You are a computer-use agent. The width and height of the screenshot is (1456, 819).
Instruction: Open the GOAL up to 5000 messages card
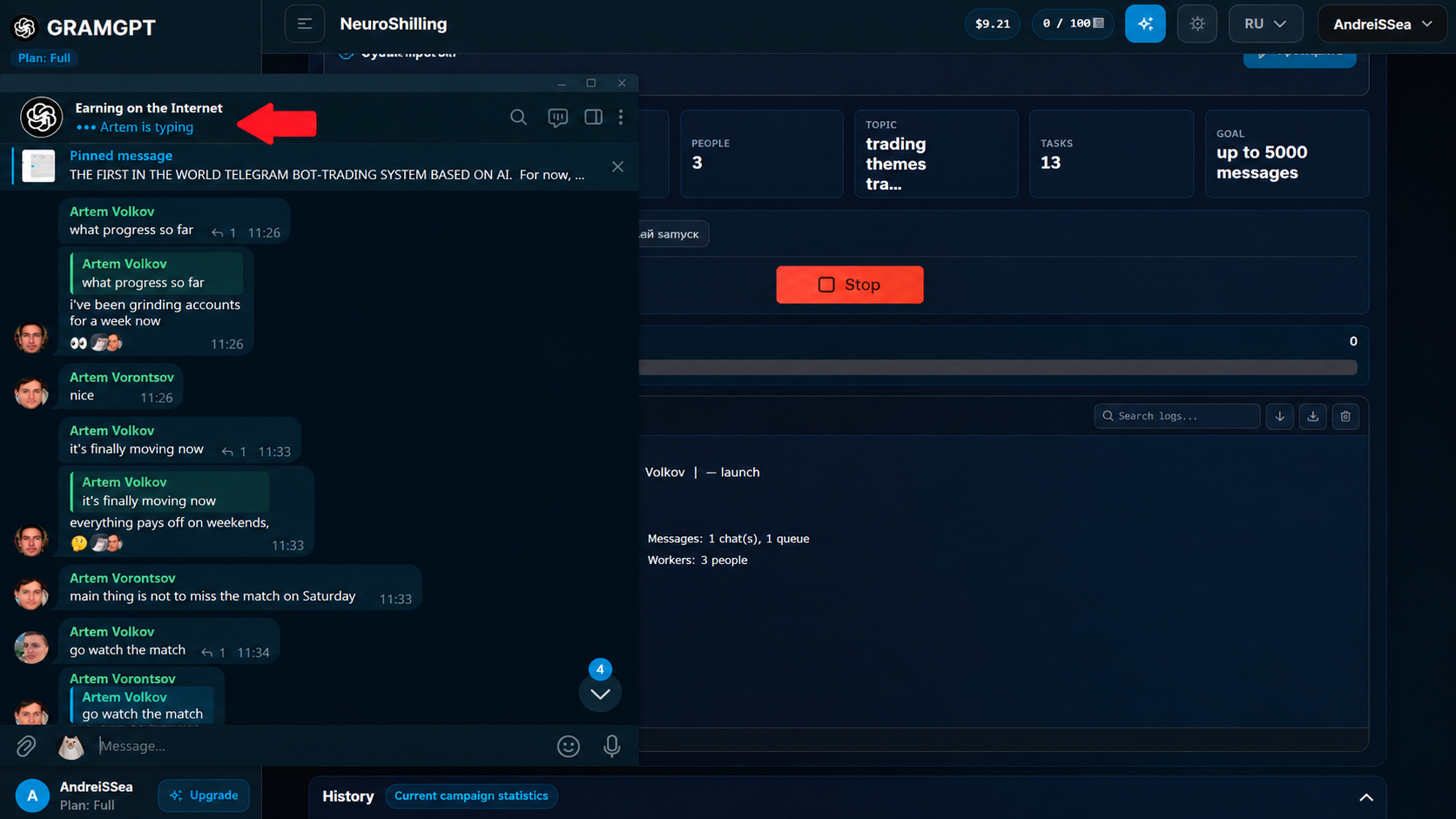pos(1286,153)
